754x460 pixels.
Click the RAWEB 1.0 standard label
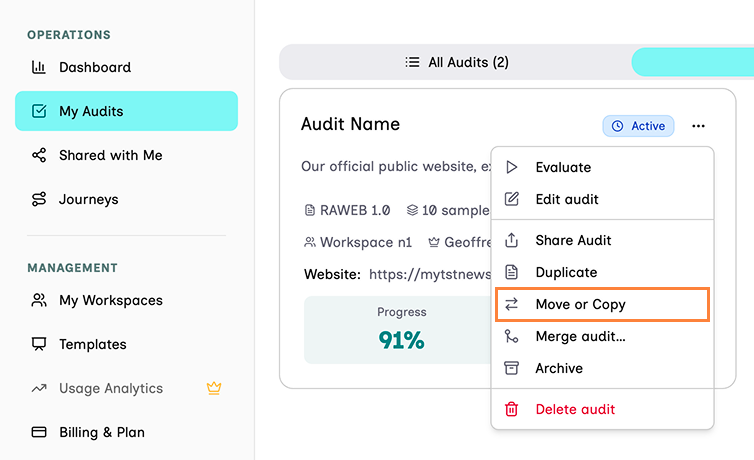point(355,211)
